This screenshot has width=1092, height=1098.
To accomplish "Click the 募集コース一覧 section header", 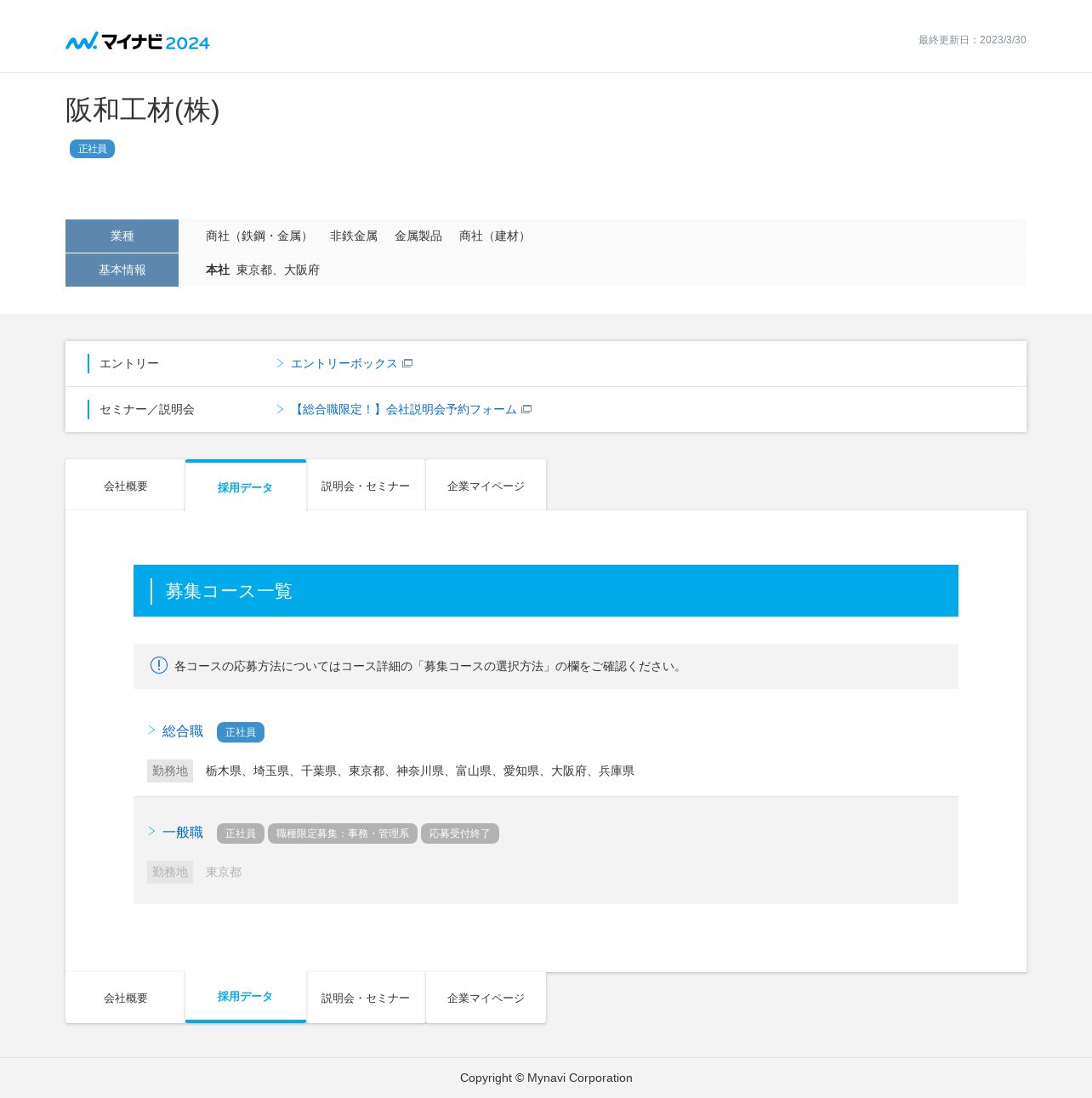I will click(x=546, y=590).
